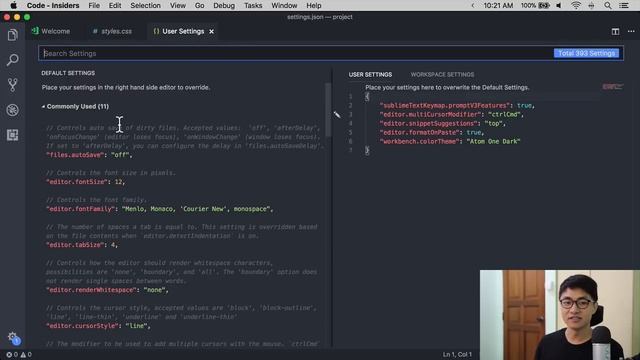Click the "editor.fontFamily" setting line

pyautogui.click(x=159, y=209)
